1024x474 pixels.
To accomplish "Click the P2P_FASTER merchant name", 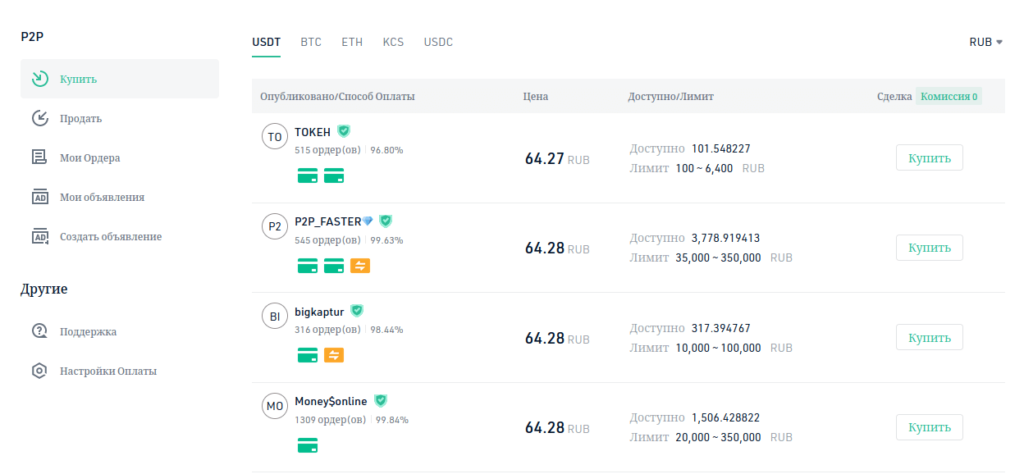I will pos(327,221).
